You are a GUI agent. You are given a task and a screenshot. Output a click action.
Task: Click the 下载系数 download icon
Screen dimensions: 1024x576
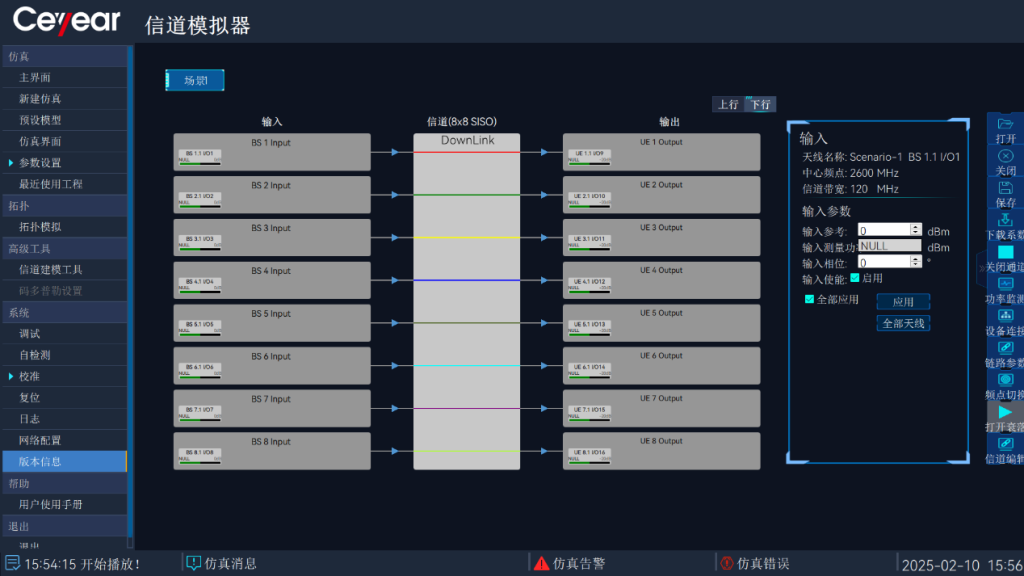[1006, 220]
